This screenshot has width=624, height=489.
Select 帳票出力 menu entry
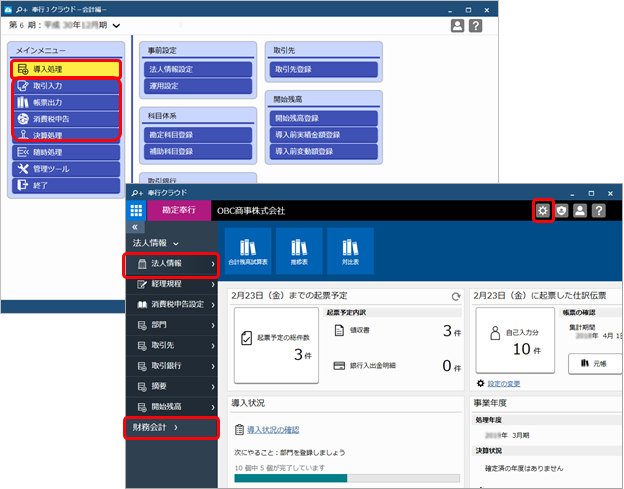coord(66,103)
